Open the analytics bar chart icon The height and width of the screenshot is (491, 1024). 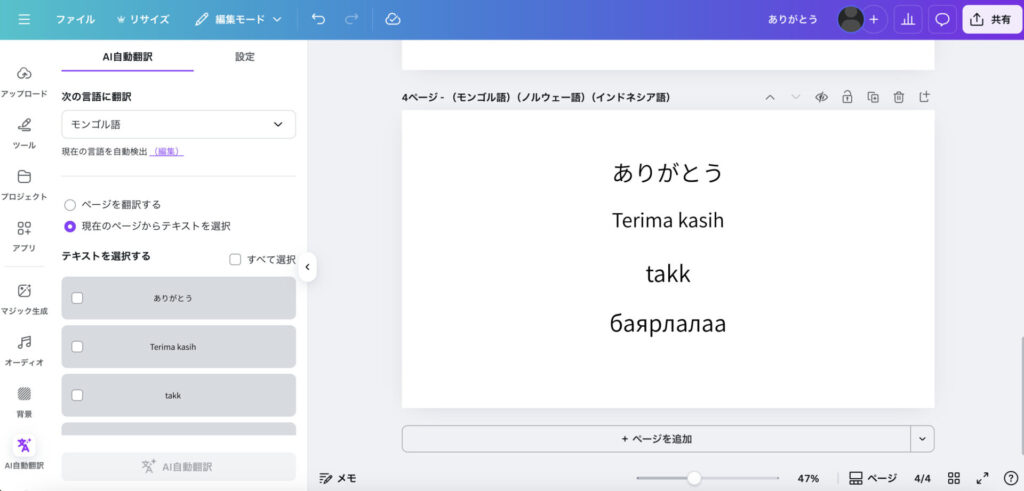(907, 19)
